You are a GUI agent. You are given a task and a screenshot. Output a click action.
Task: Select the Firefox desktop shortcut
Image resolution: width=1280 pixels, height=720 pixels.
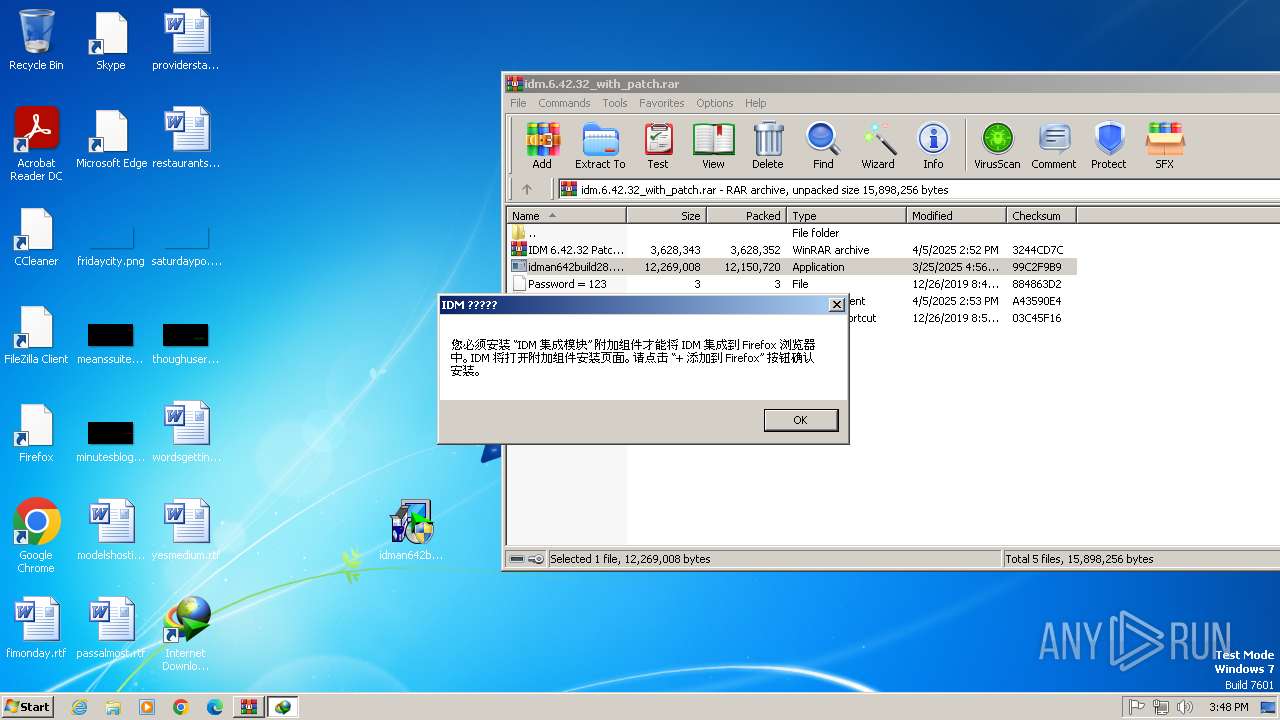click(x=36, y=433)
